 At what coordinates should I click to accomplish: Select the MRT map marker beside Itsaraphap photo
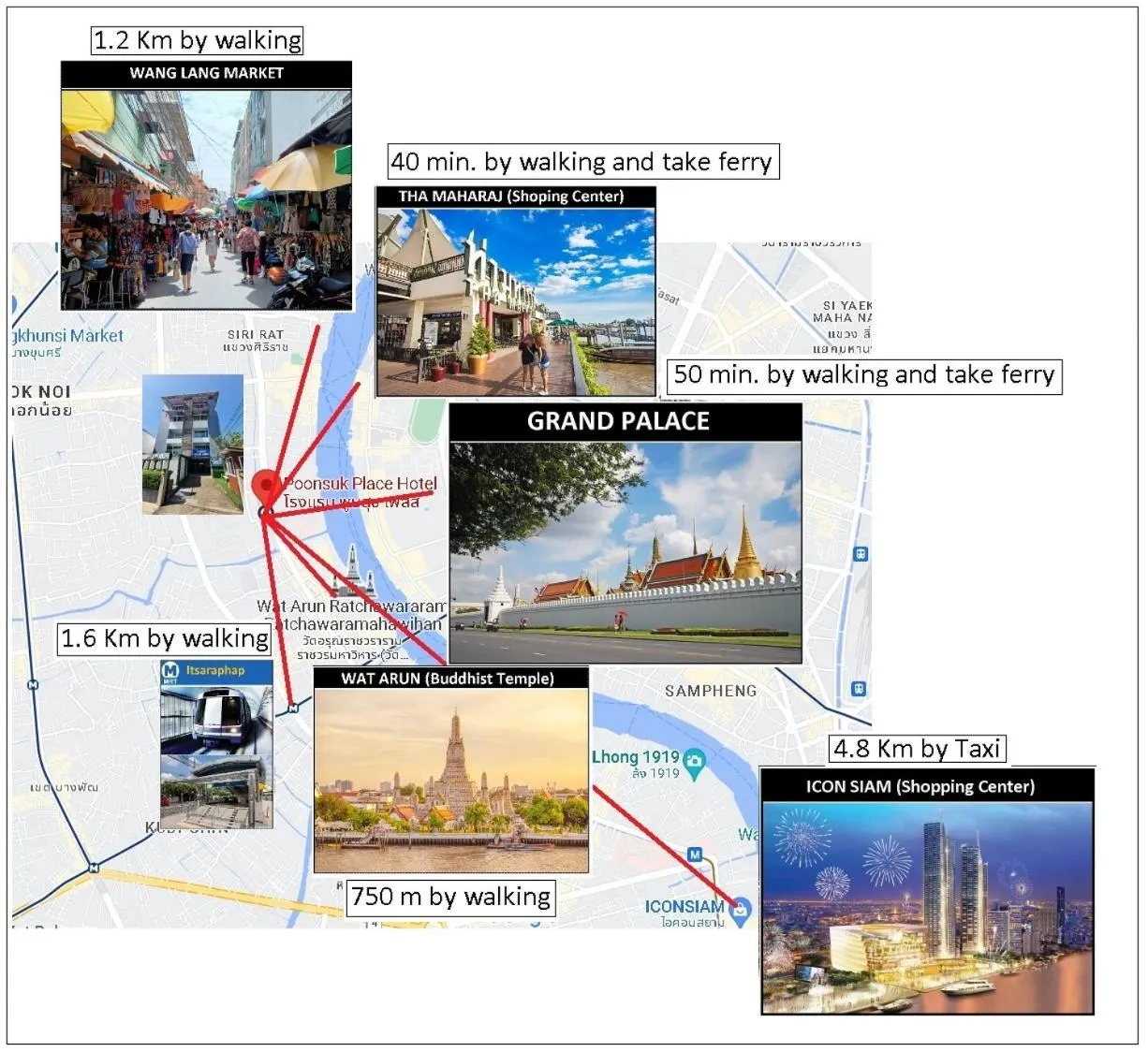pyautogui.click(x=293, y=709)
